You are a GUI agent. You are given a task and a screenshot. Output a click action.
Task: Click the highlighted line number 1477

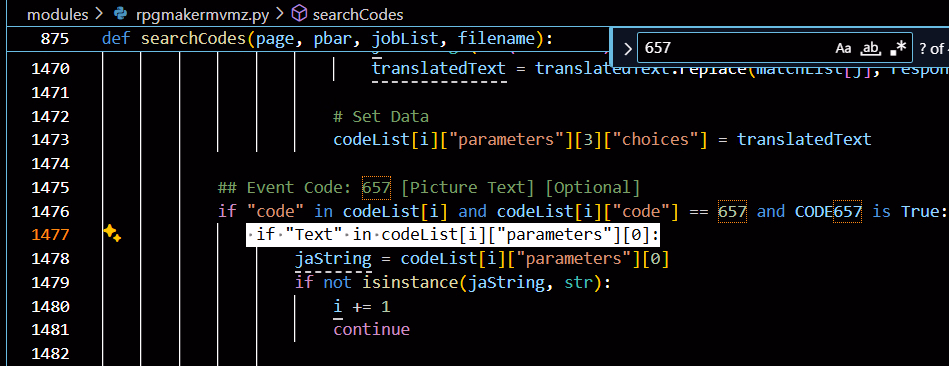point(50,235)
